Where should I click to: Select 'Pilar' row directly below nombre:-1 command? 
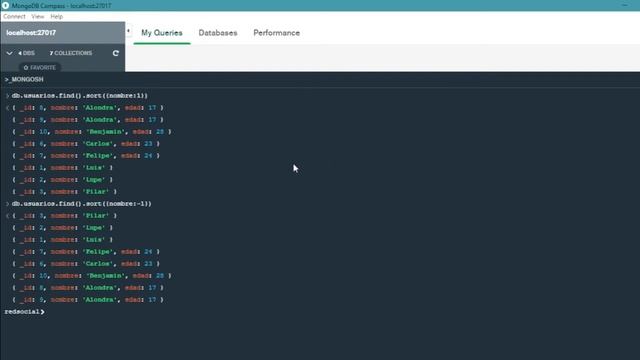tap(64, 216)
